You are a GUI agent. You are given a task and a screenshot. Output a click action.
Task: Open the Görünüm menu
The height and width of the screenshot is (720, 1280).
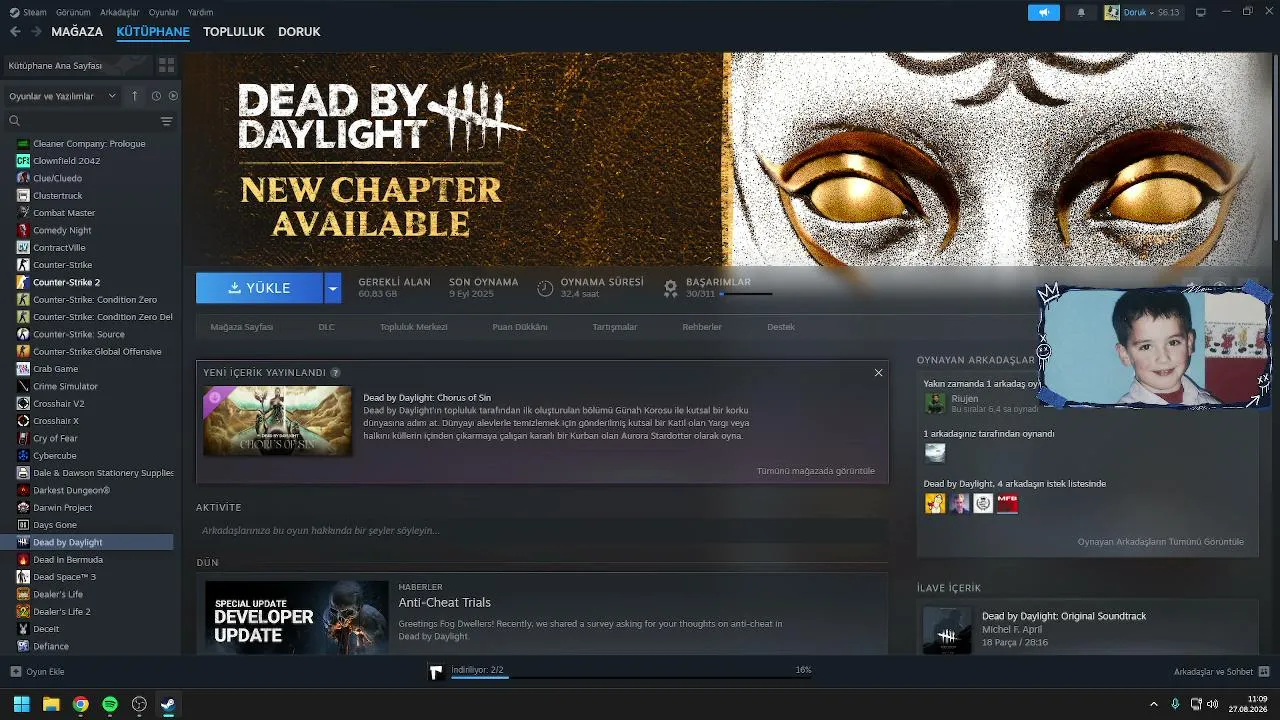point(73,12)
